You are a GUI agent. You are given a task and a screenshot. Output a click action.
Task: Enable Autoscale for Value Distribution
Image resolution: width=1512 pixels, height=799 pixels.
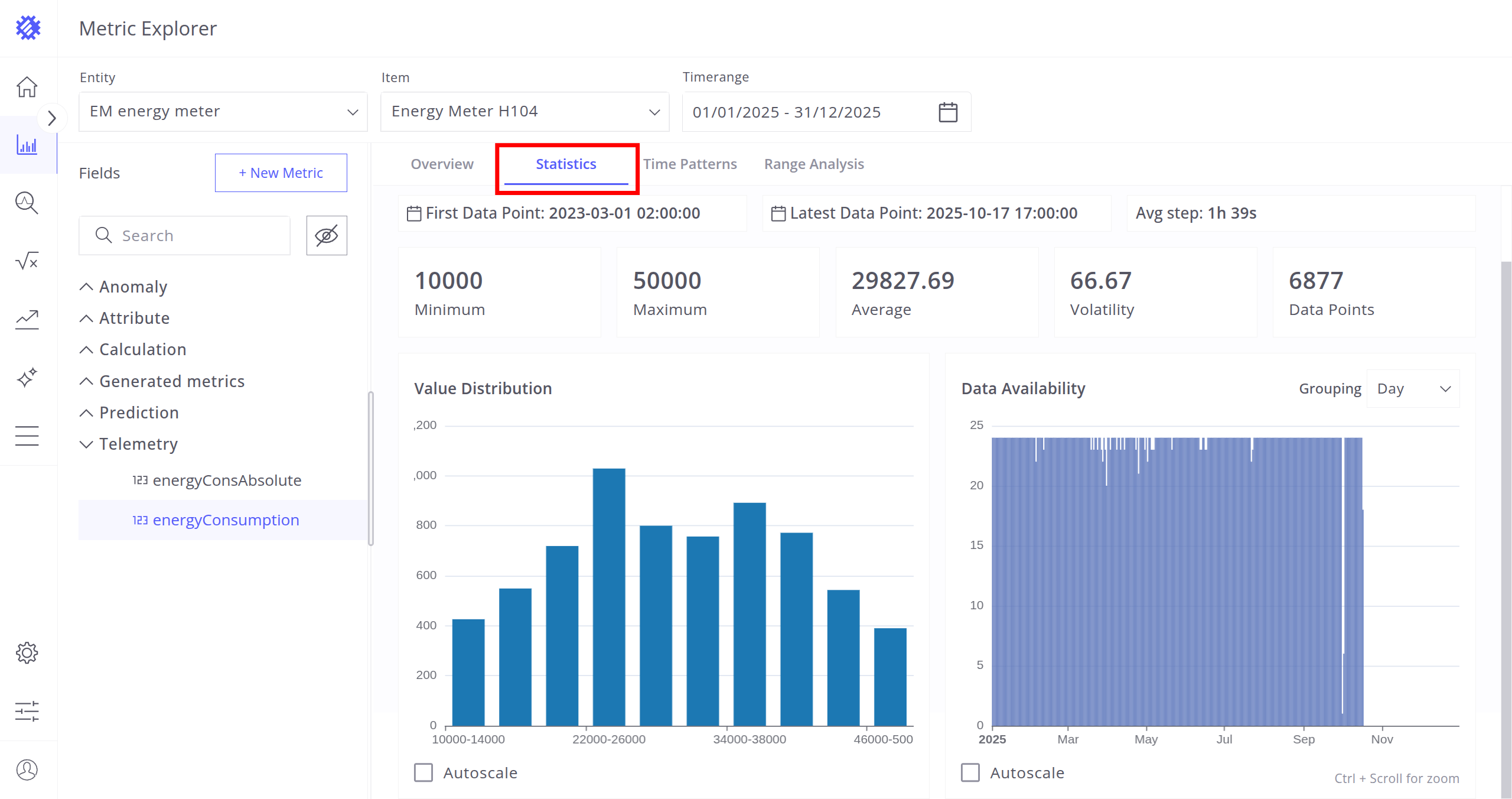click(423, 772)
